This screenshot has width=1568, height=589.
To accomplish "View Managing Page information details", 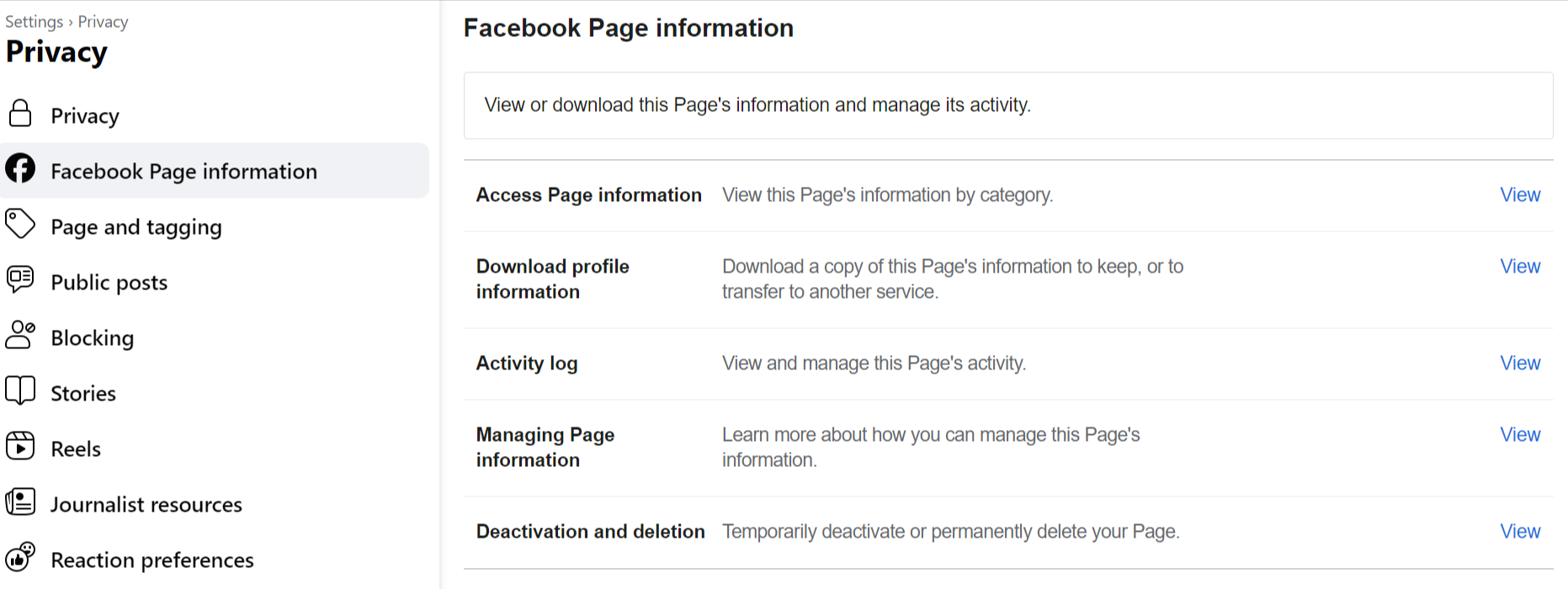I will tap(1520, 435).
